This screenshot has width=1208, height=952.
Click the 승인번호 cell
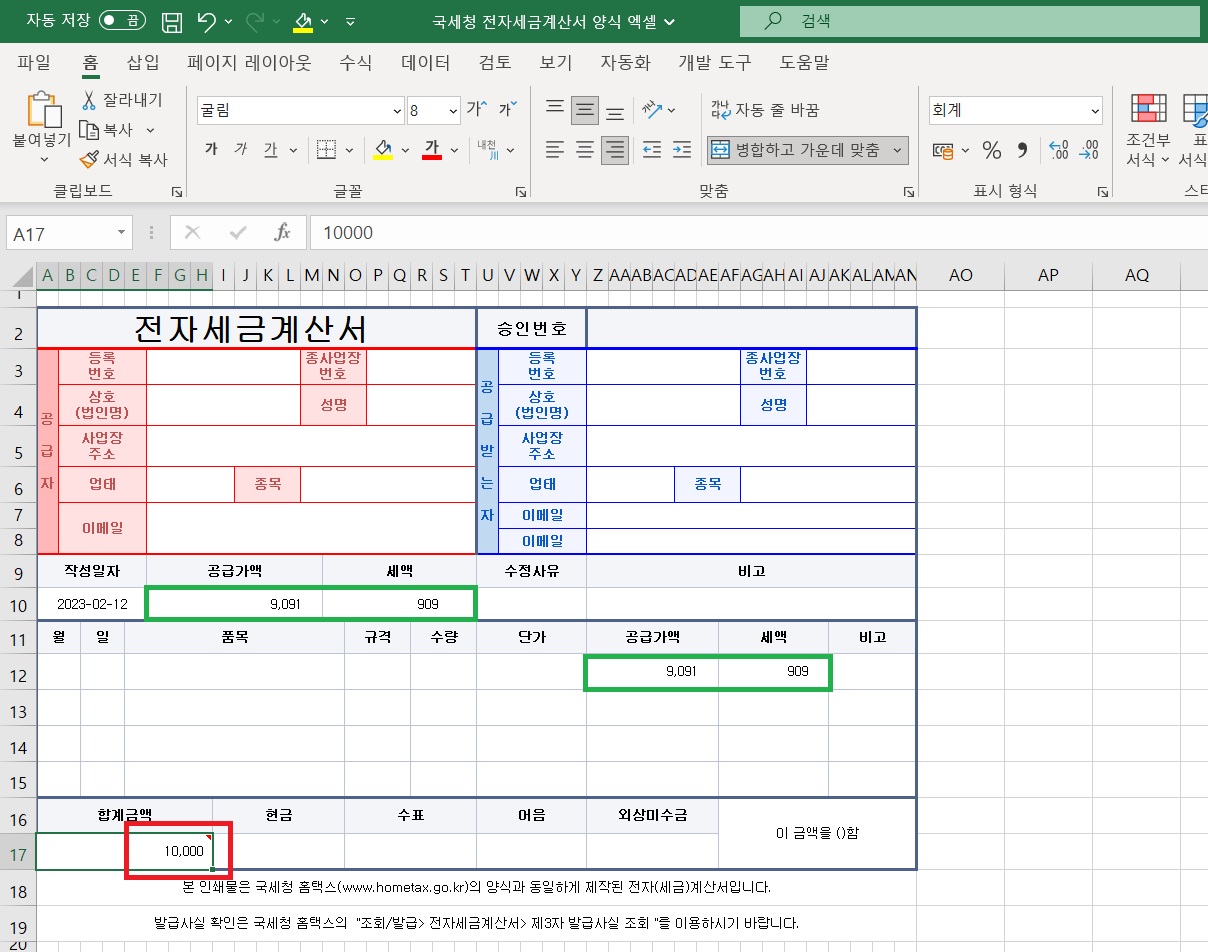coord(532,329)
